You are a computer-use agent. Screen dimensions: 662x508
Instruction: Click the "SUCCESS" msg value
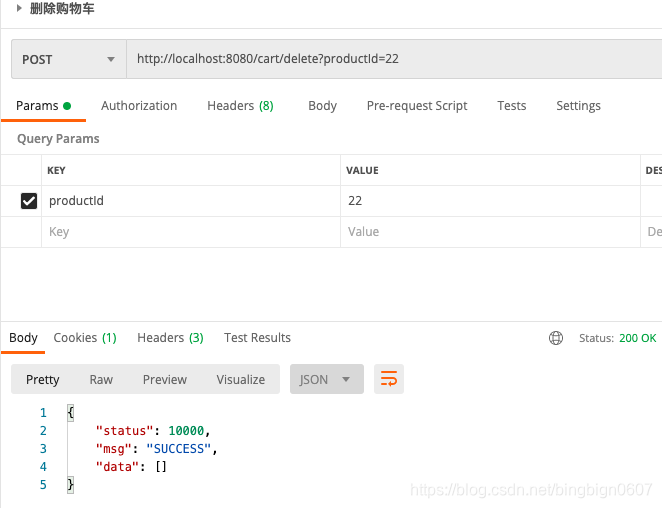pos(178,449)
